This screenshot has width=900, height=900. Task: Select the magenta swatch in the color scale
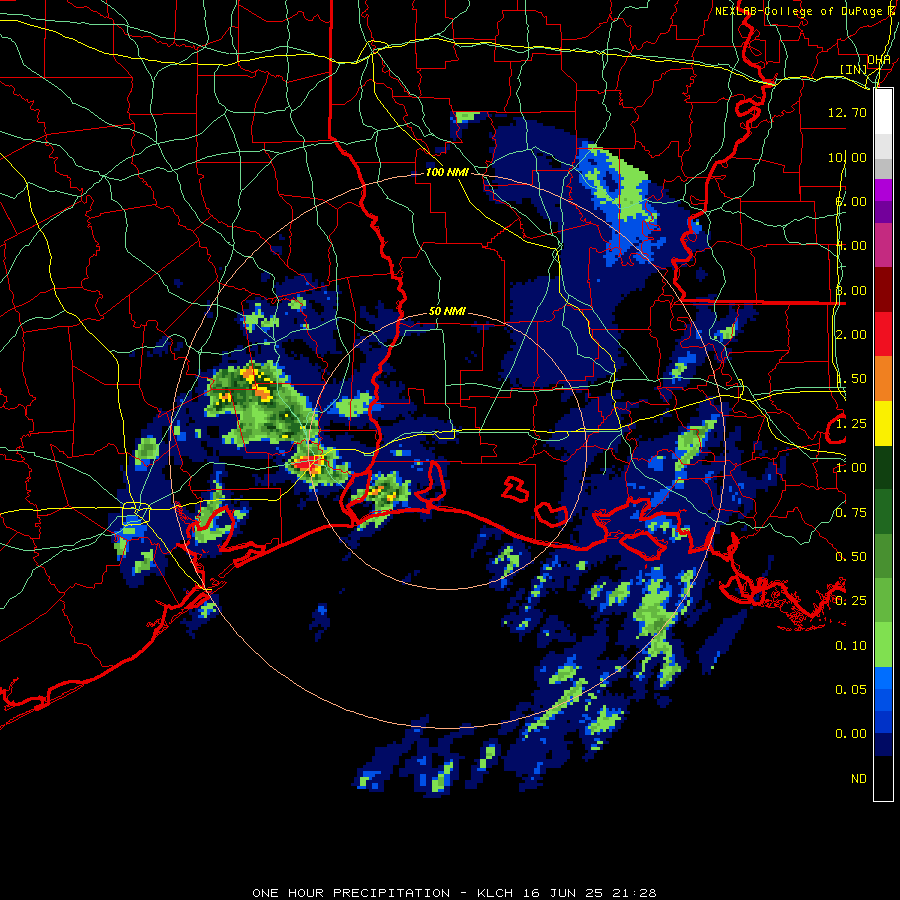[x=883, y=190]
